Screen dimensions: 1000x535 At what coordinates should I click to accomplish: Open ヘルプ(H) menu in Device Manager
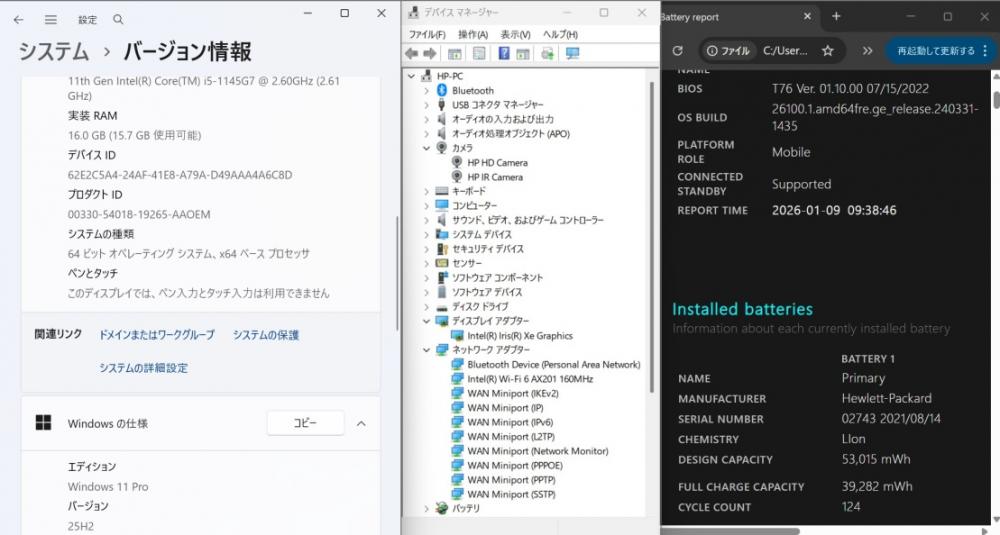tap(560, 34)
